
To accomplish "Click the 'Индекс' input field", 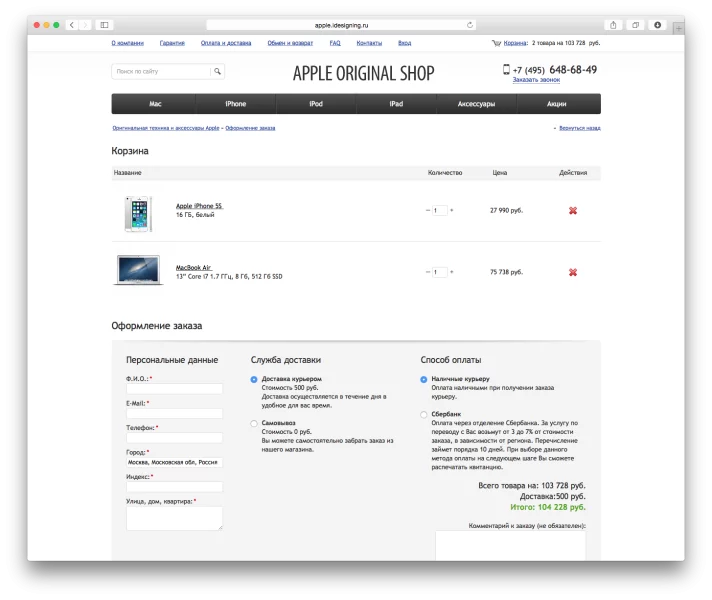I will tap(174, 487).
